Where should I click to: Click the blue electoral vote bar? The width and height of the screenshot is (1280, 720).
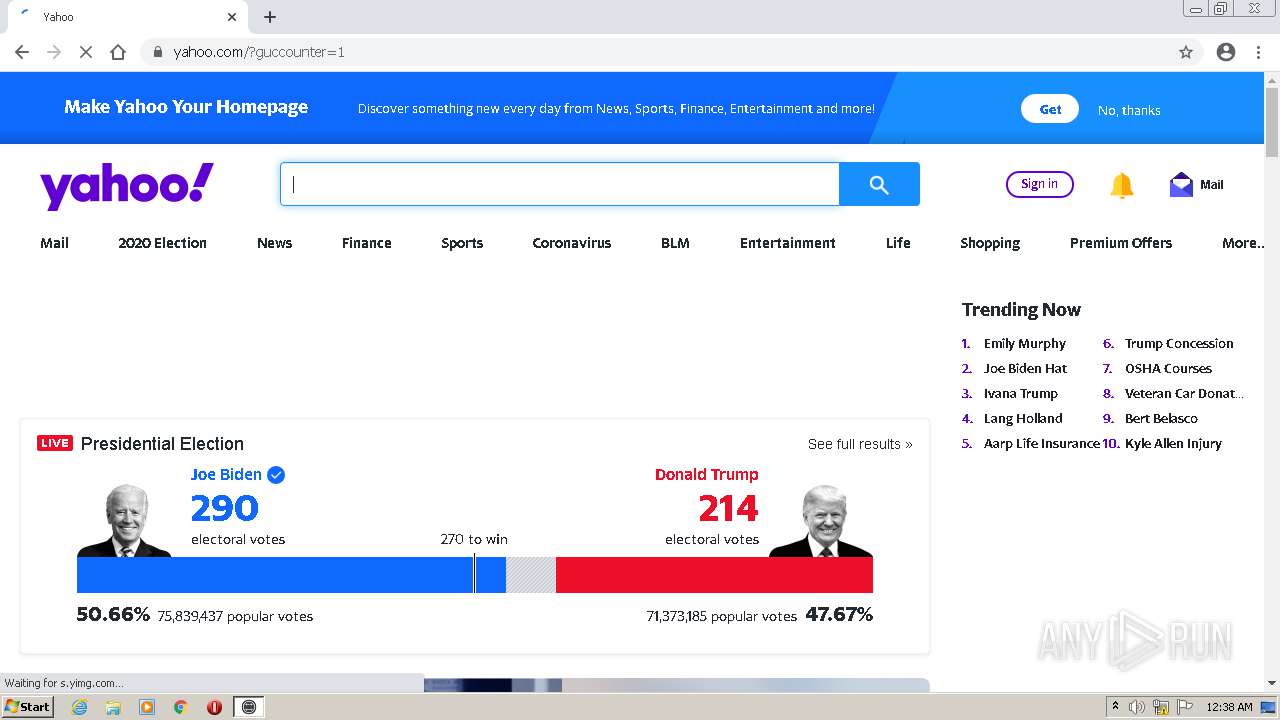tap(291, 575)
